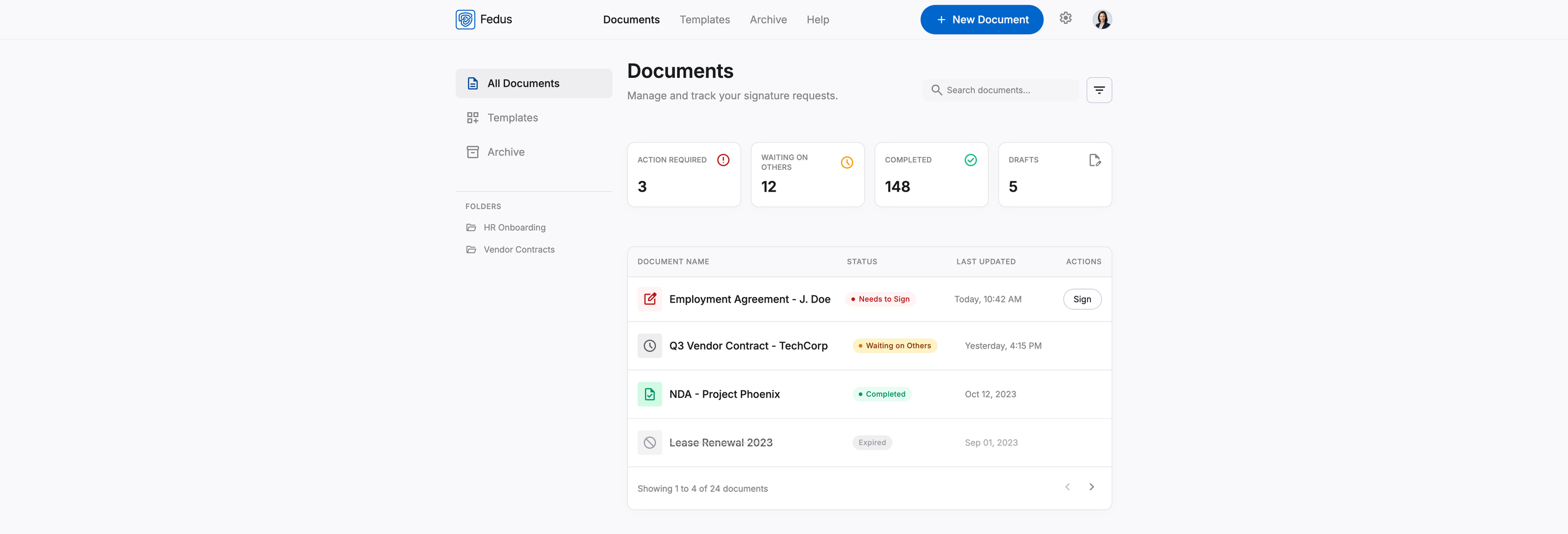Focus the Search documents field

click(x=1000, y=90)
